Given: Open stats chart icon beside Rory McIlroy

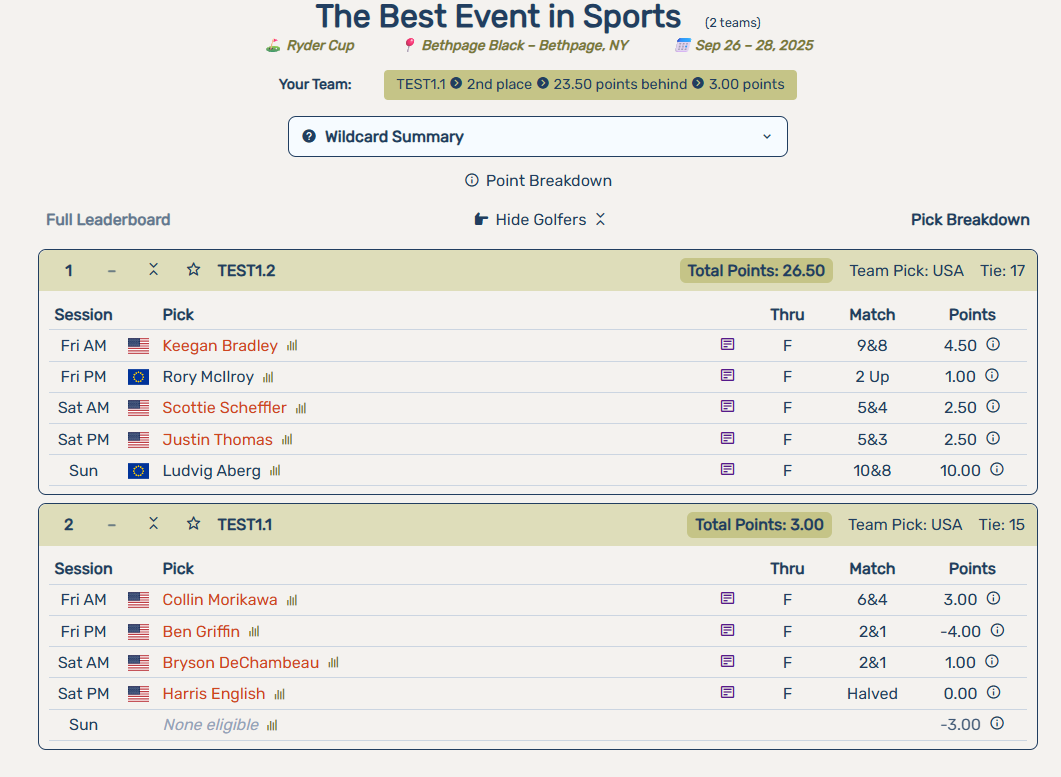Looking at the screenshot, I should tap(268, 377).
